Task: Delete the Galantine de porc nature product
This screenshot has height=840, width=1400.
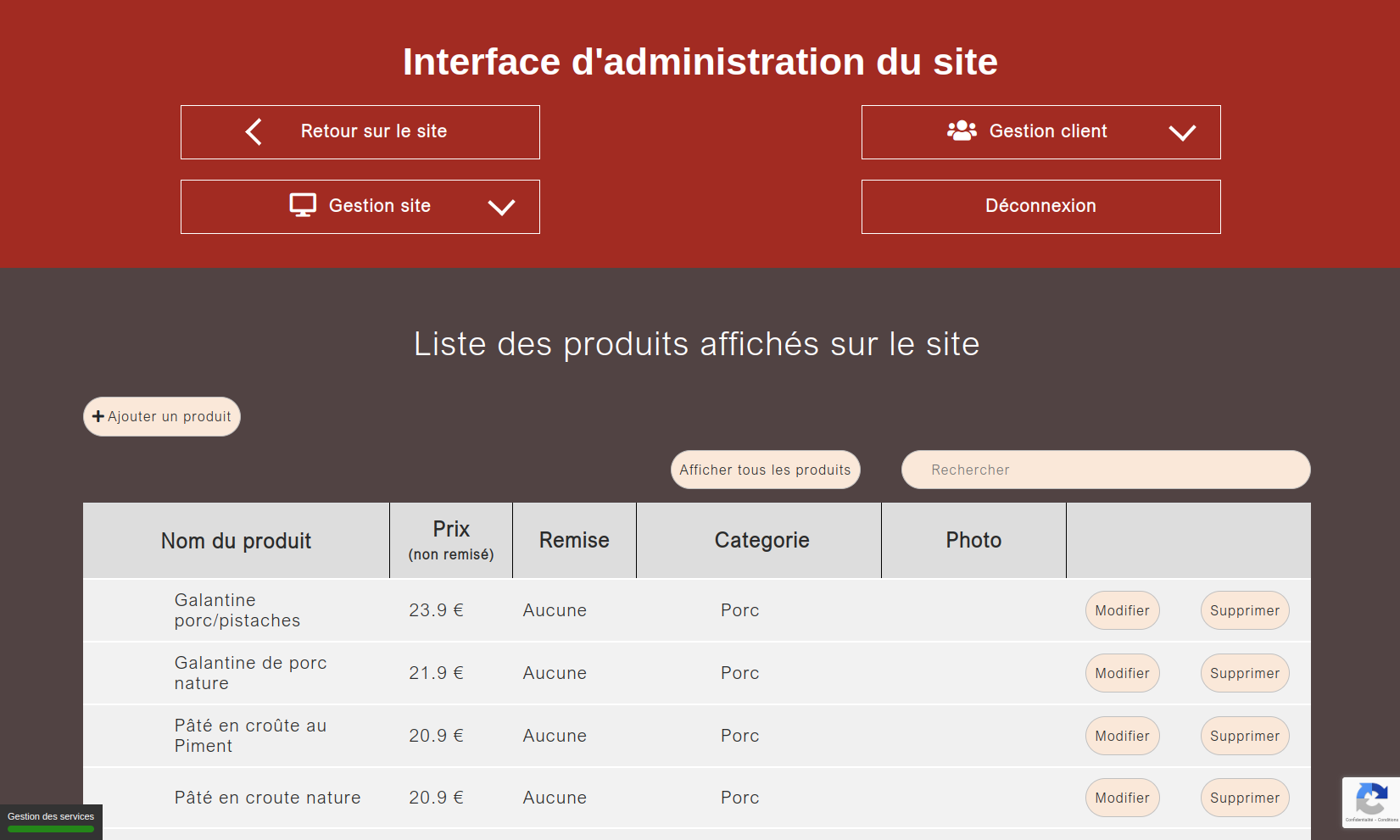Action: (1244, 672)
